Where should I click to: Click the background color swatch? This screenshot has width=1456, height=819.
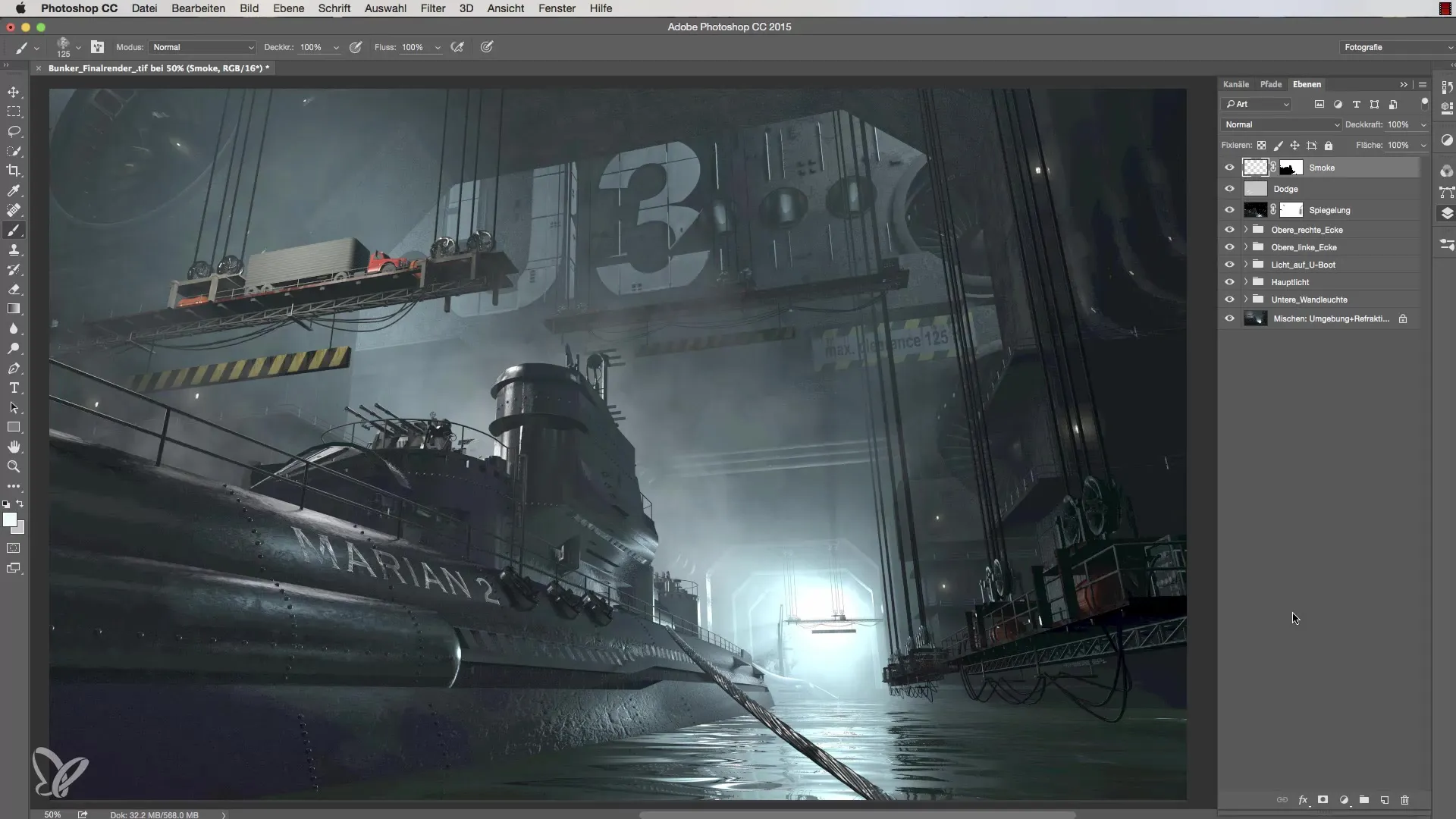tap(19, 529)
